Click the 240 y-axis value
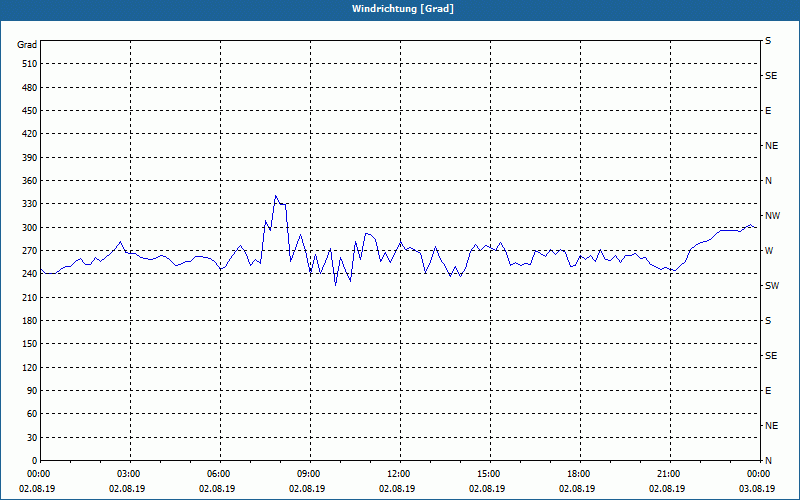 pos(29,274)
